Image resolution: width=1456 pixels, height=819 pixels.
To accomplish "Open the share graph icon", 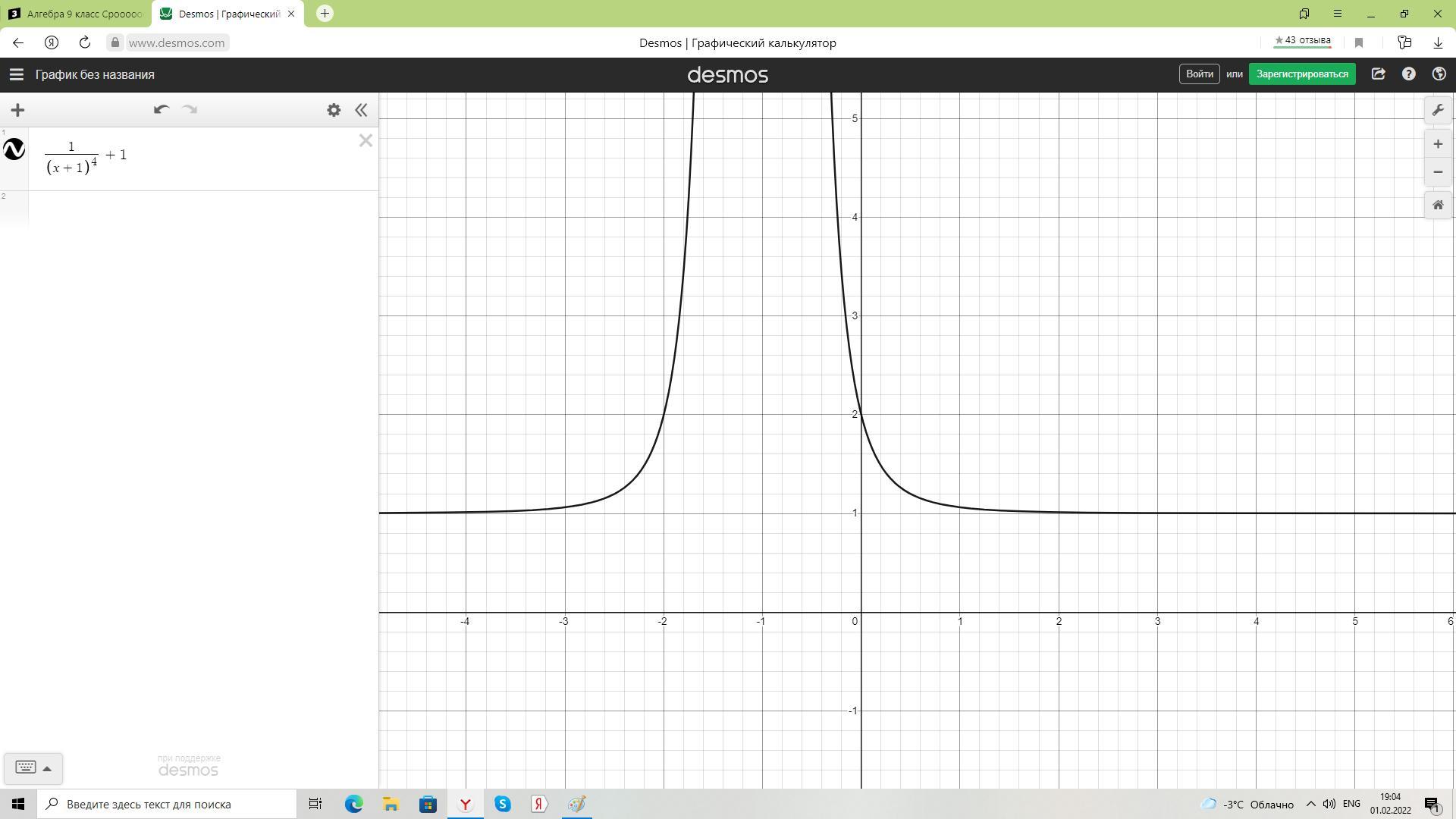I will tap(1378, 74).
